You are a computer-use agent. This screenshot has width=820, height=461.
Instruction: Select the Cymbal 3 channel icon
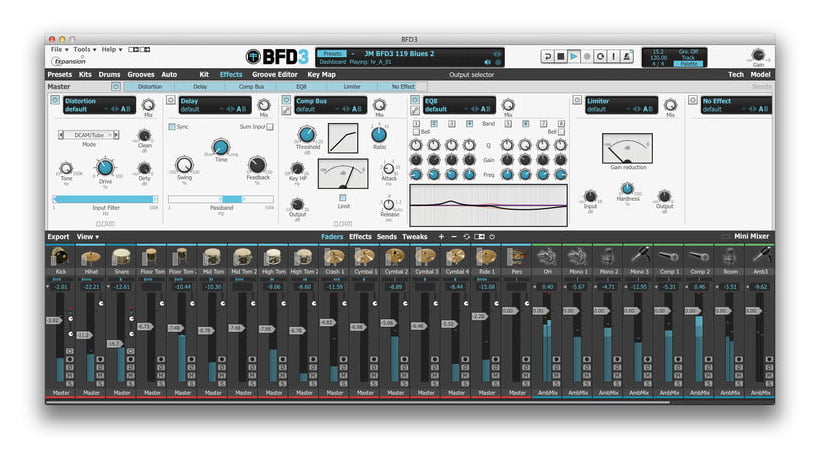click(x=426, y=257)
